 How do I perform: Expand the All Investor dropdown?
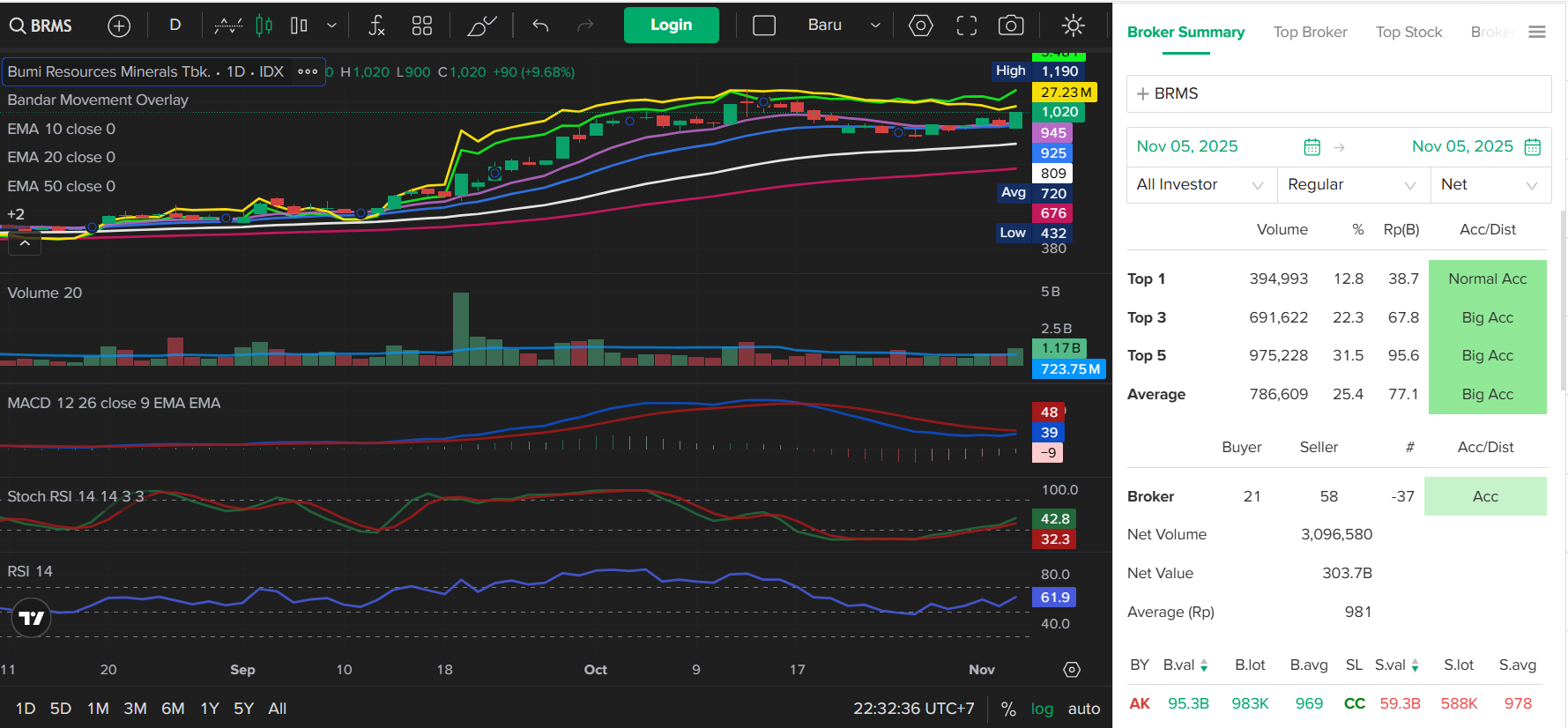1200,184
